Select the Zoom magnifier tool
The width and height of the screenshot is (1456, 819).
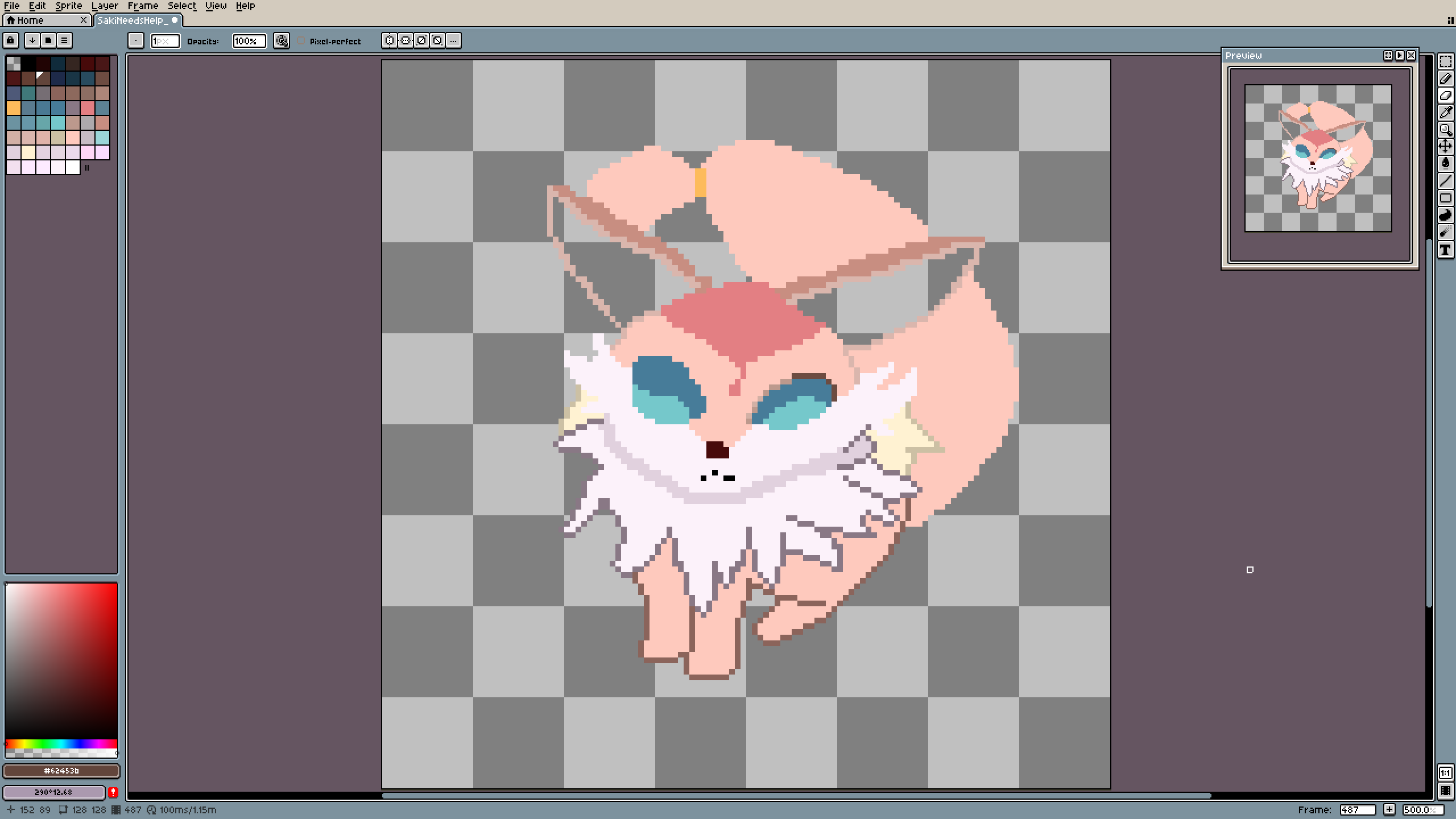[x=1445, y=130]
